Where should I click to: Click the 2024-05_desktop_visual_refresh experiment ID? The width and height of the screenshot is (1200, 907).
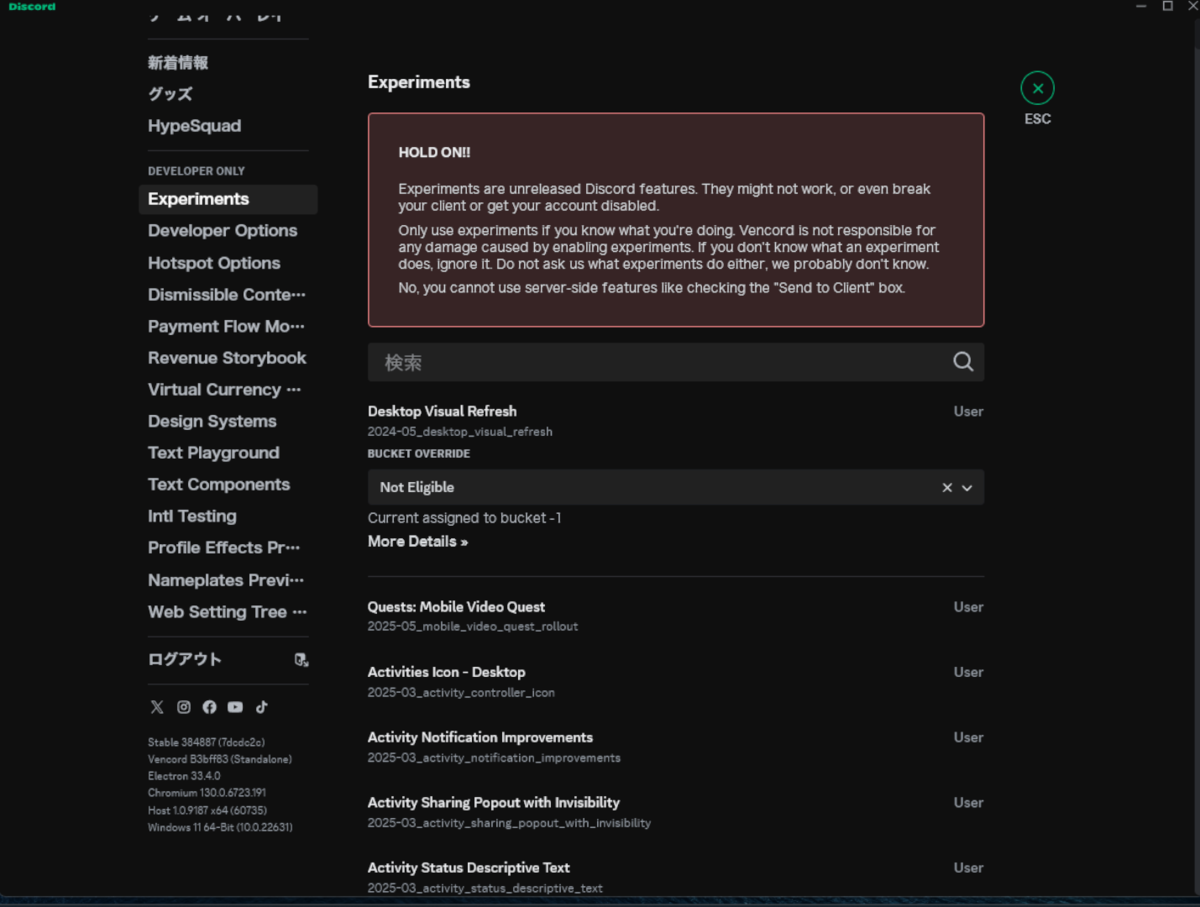[460, 432]
